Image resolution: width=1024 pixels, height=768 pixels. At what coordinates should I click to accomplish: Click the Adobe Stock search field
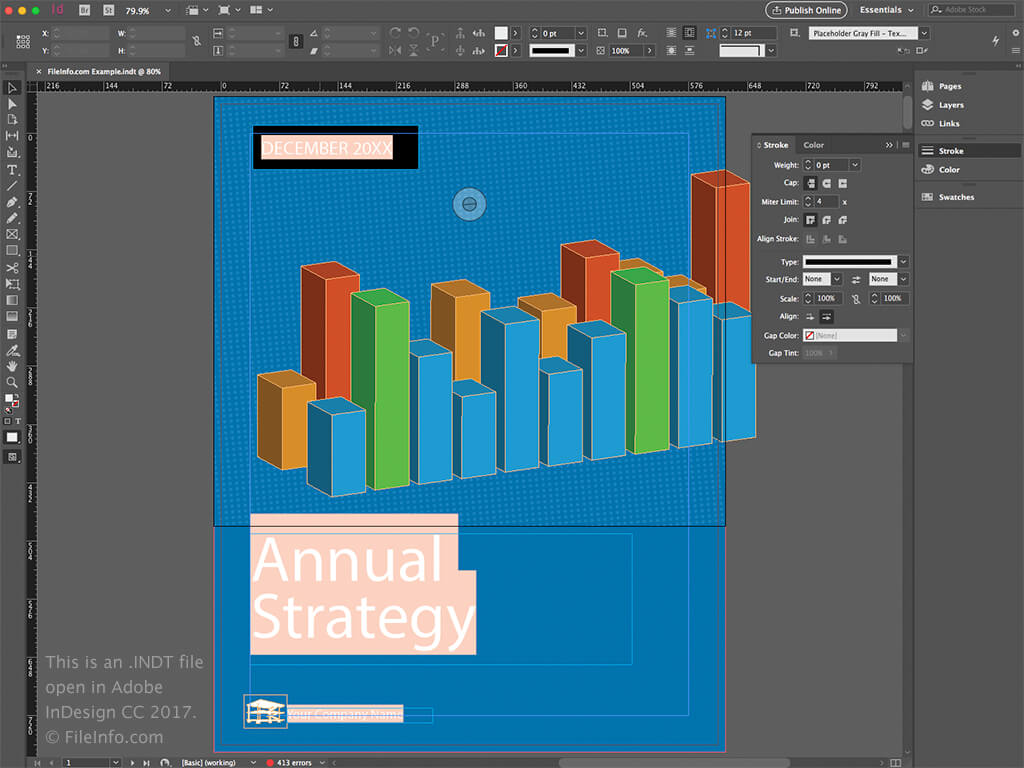972,10
